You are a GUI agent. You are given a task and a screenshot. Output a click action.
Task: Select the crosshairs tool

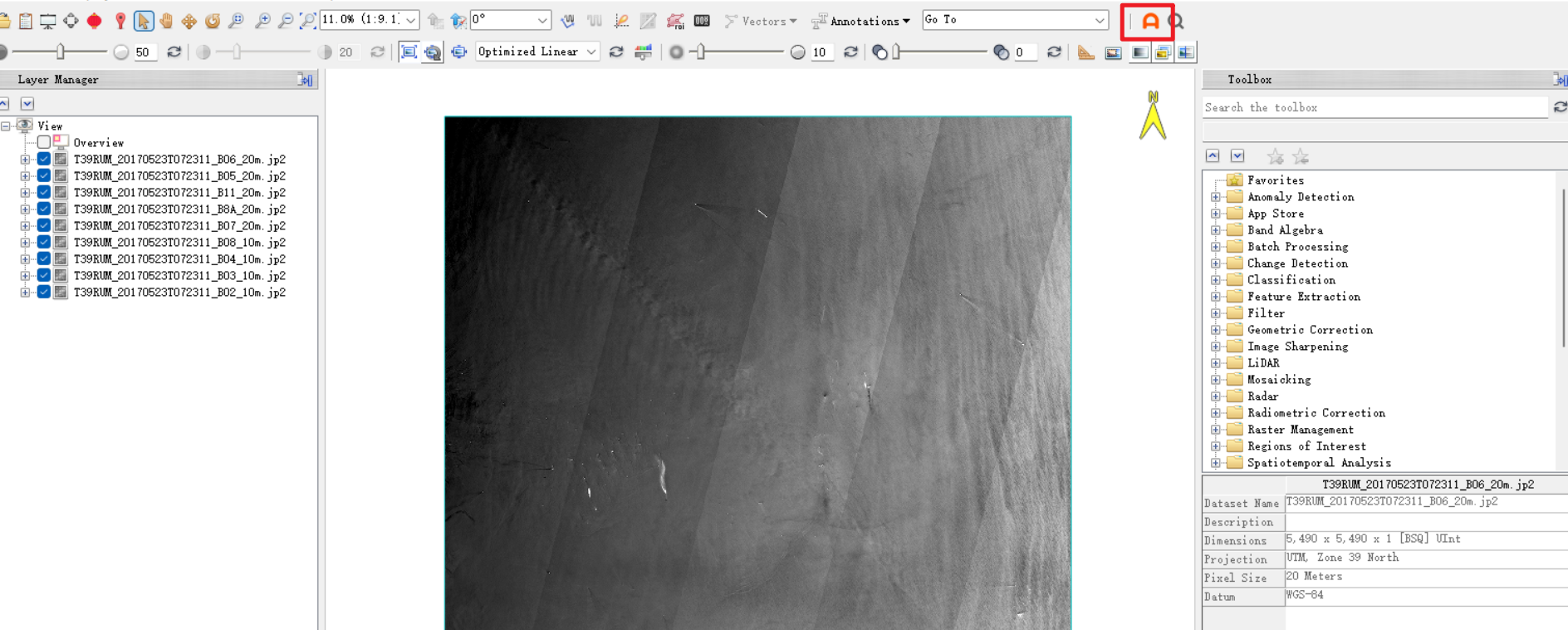(x=71, y=21)
